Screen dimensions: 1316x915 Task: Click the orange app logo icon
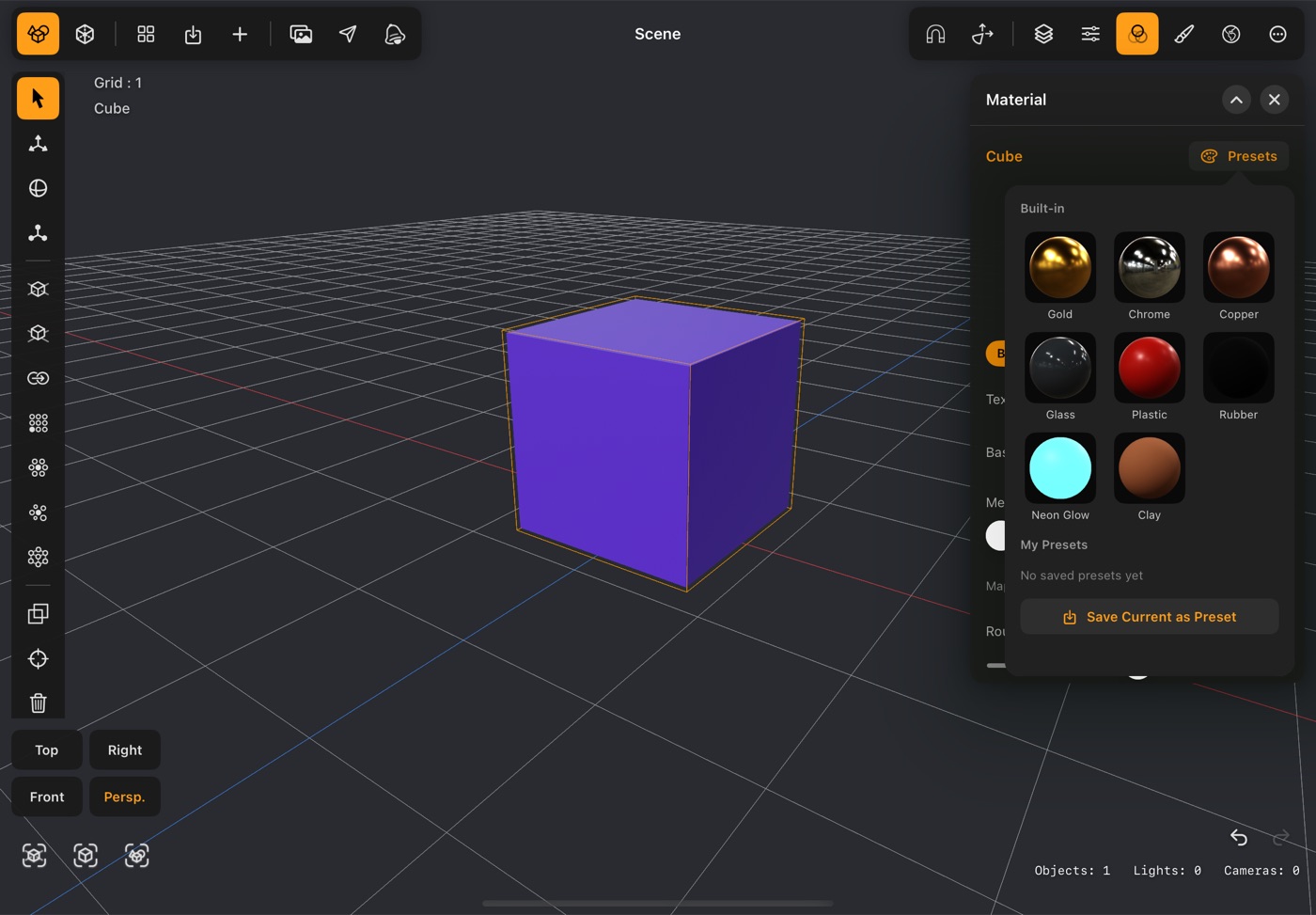[x=38, y=34]
